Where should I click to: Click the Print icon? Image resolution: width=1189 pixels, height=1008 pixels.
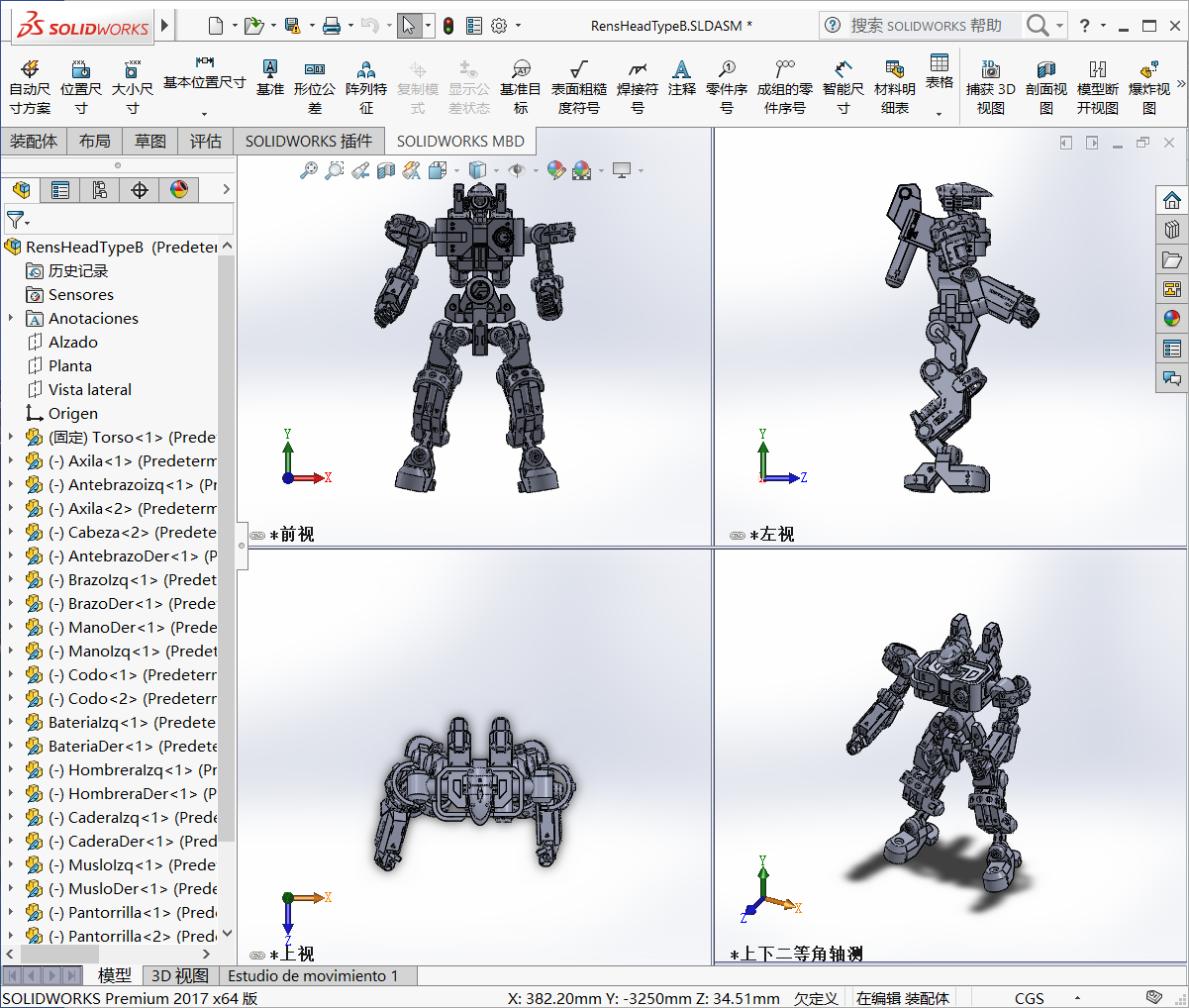(x=332, y=26)
